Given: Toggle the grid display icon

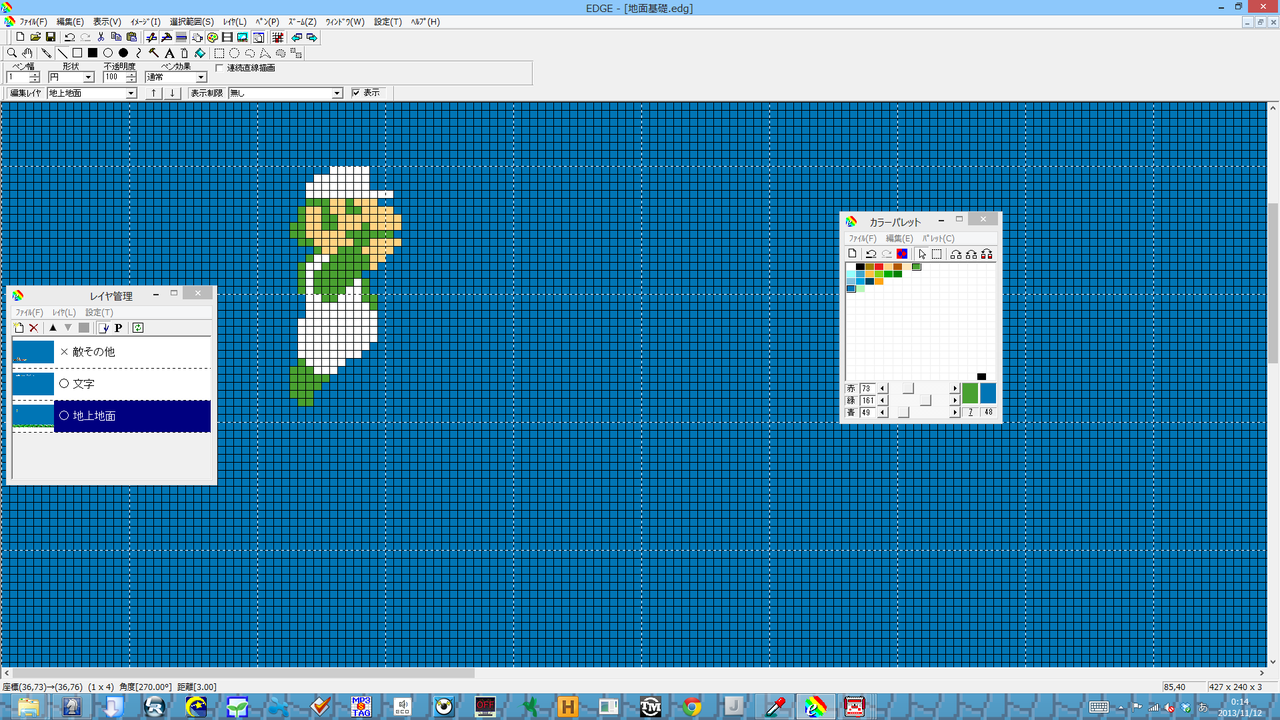Looking at the screenshot, I should point(277,37).
